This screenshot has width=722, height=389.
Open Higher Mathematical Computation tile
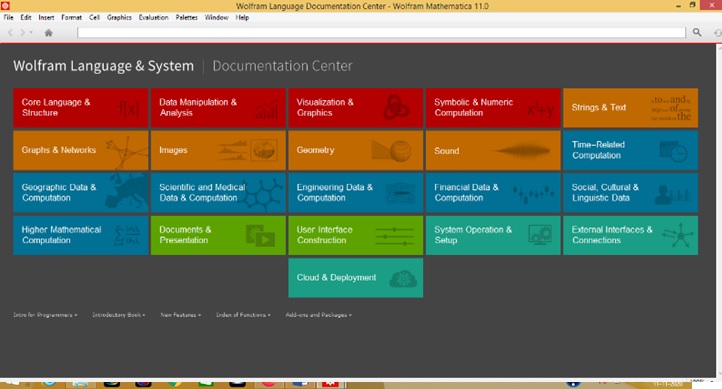(x=81, y=235)
